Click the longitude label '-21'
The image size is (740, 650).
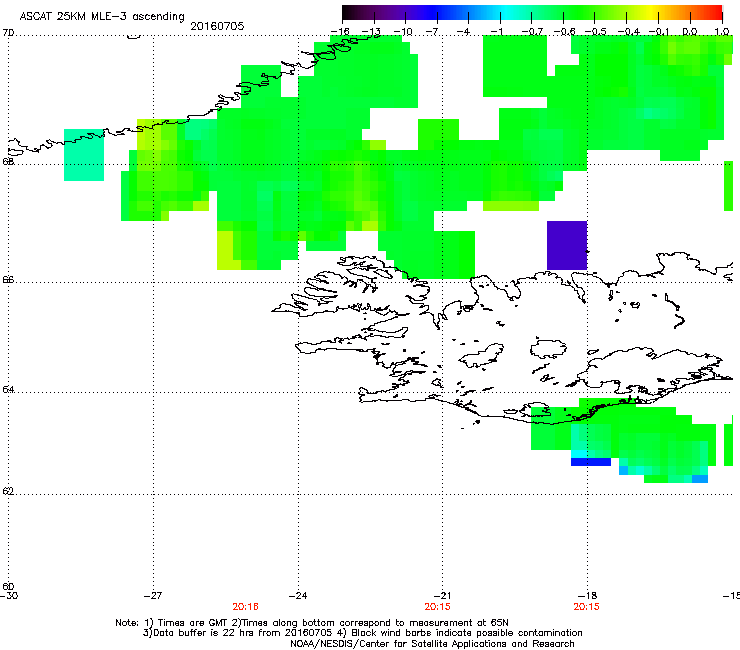[x=443, y=596]
